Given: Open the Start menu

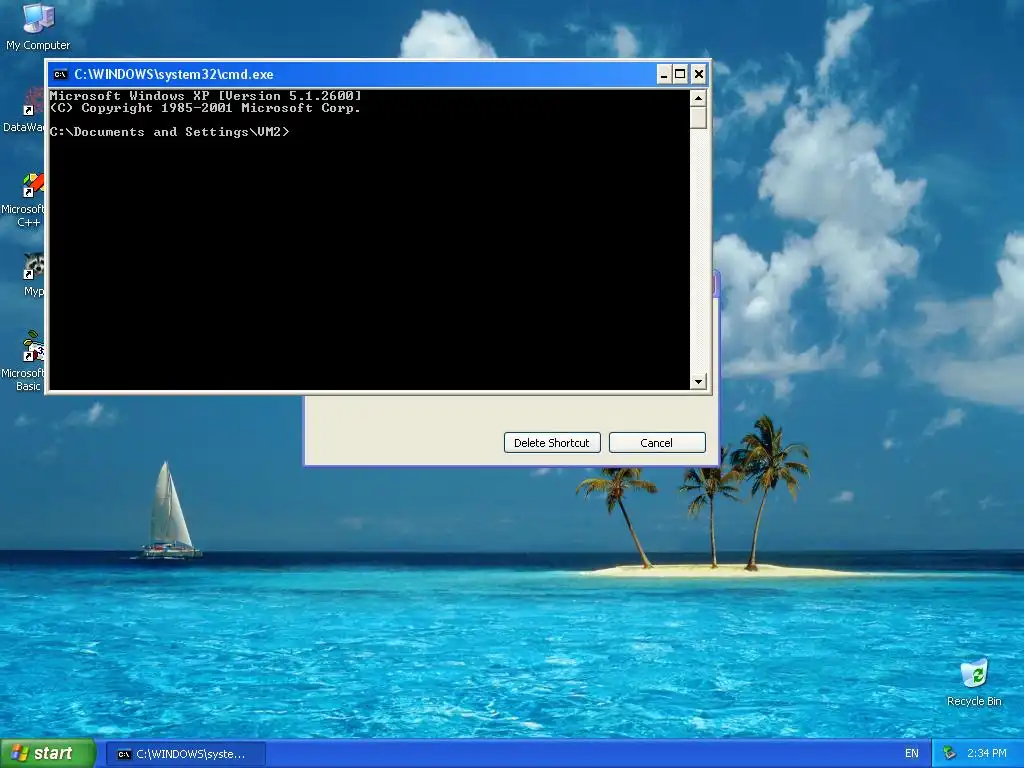Looking at the screenshot, I should [x=48, y=754].
